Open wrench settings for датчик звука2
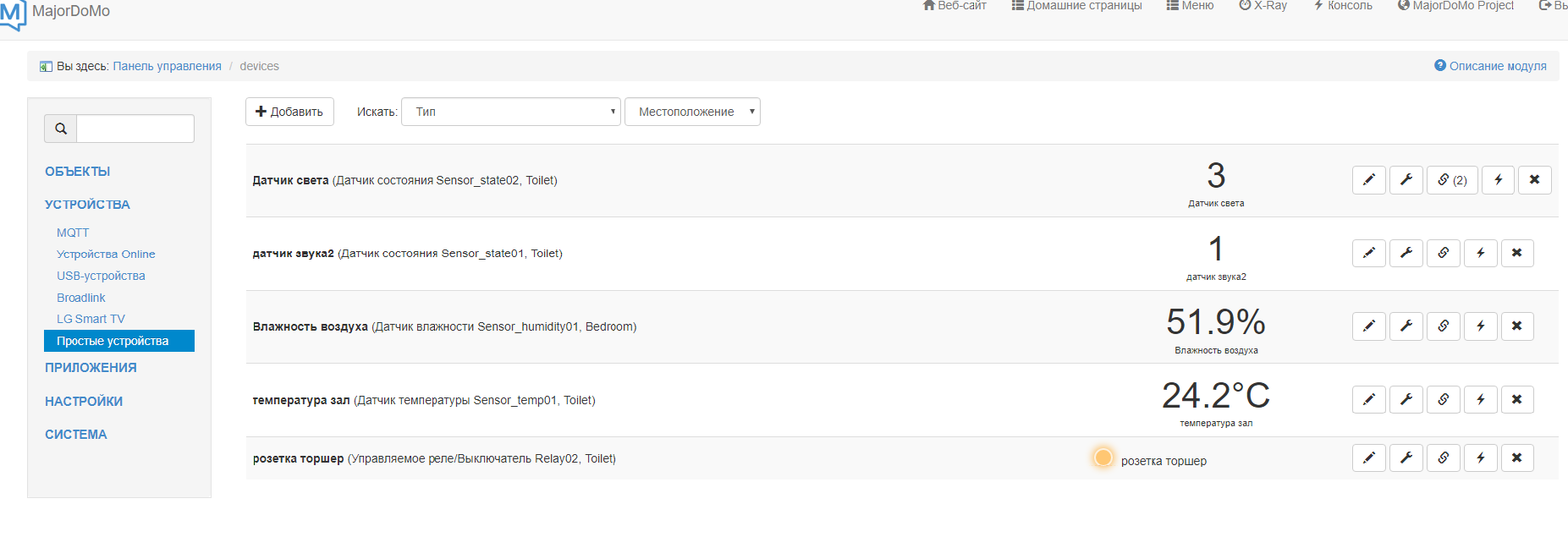Viewport: 1568px width, 548px height. click(1406, 253)
